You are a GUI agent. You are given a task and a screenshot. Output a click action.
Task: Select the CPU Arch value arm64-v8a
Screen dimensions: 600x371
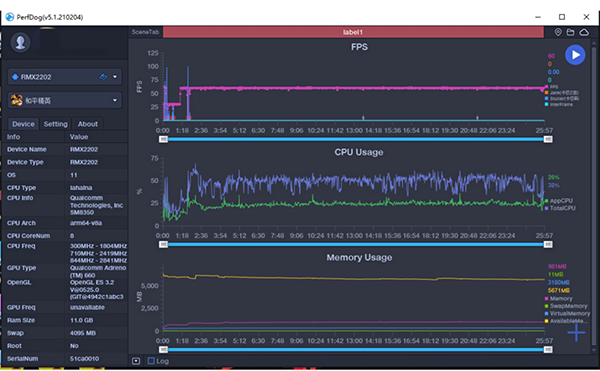click(x=86, y=223)
